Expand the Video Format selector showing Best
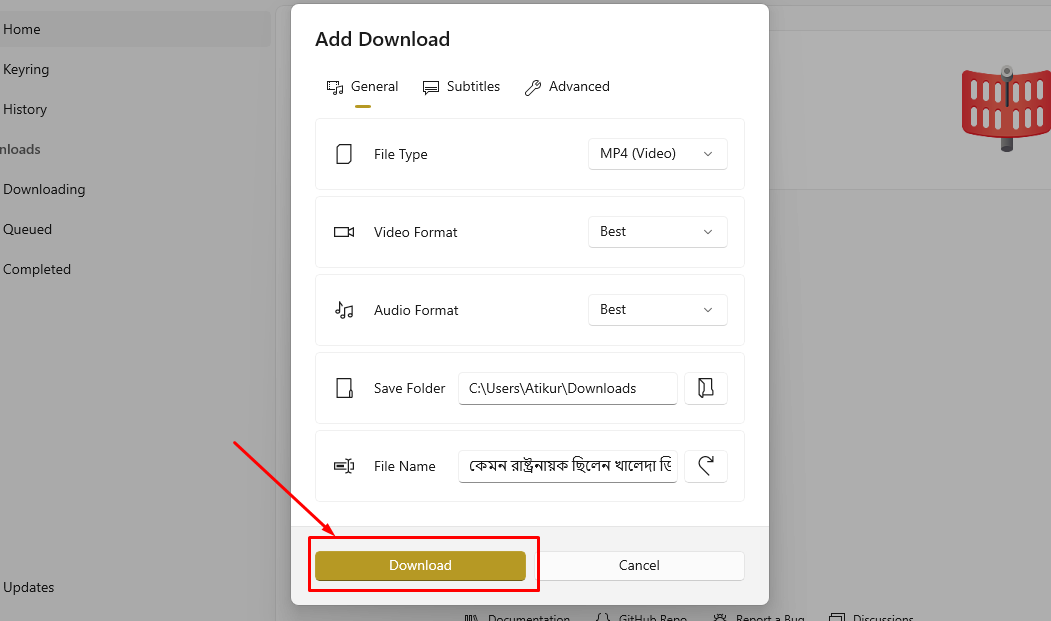This screenshot has height=621, width=1051. [657, 232]
